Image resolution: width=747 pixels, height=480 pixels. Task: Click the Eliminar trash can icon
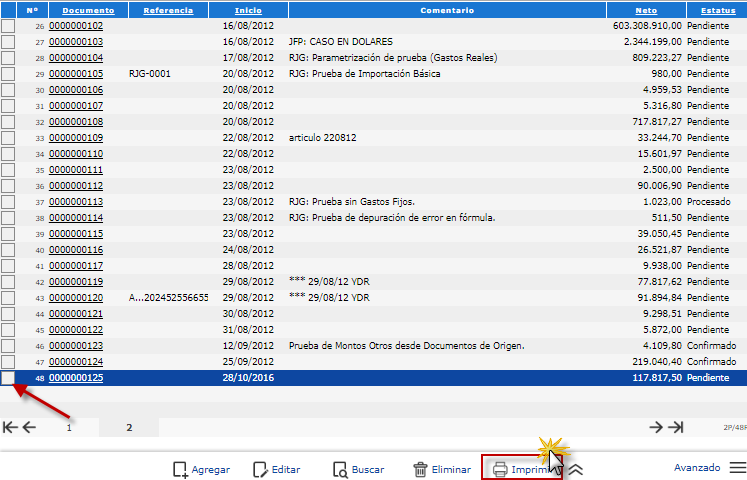[x=420, y=470]
